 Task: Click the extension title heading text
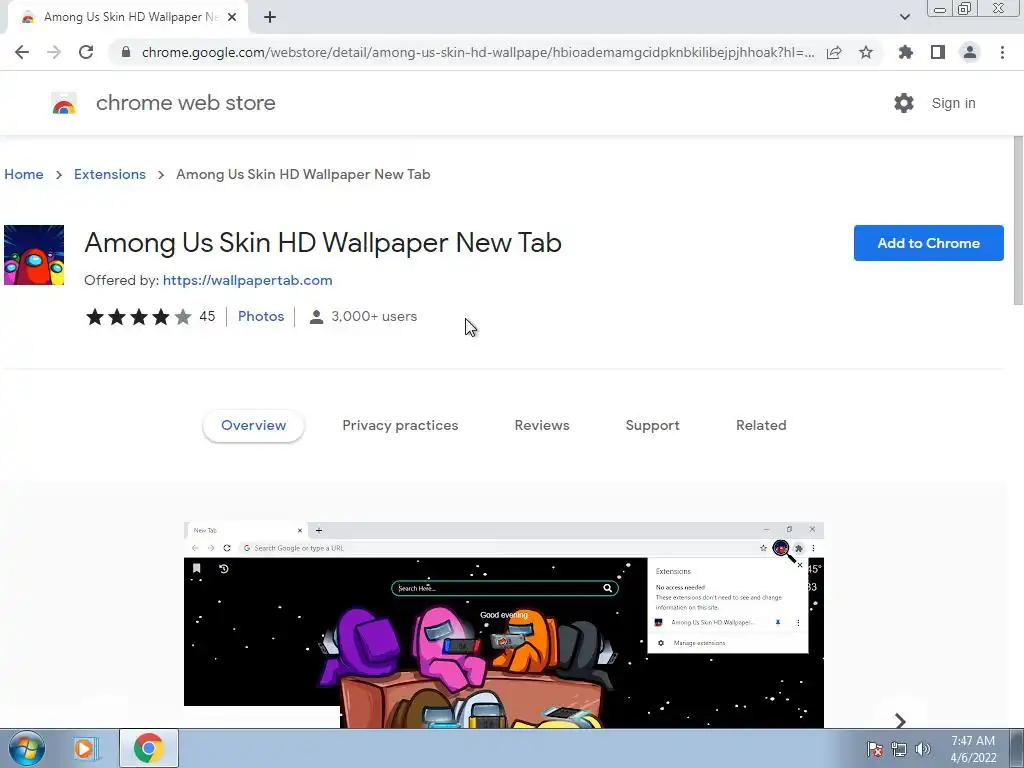[323, 243]
